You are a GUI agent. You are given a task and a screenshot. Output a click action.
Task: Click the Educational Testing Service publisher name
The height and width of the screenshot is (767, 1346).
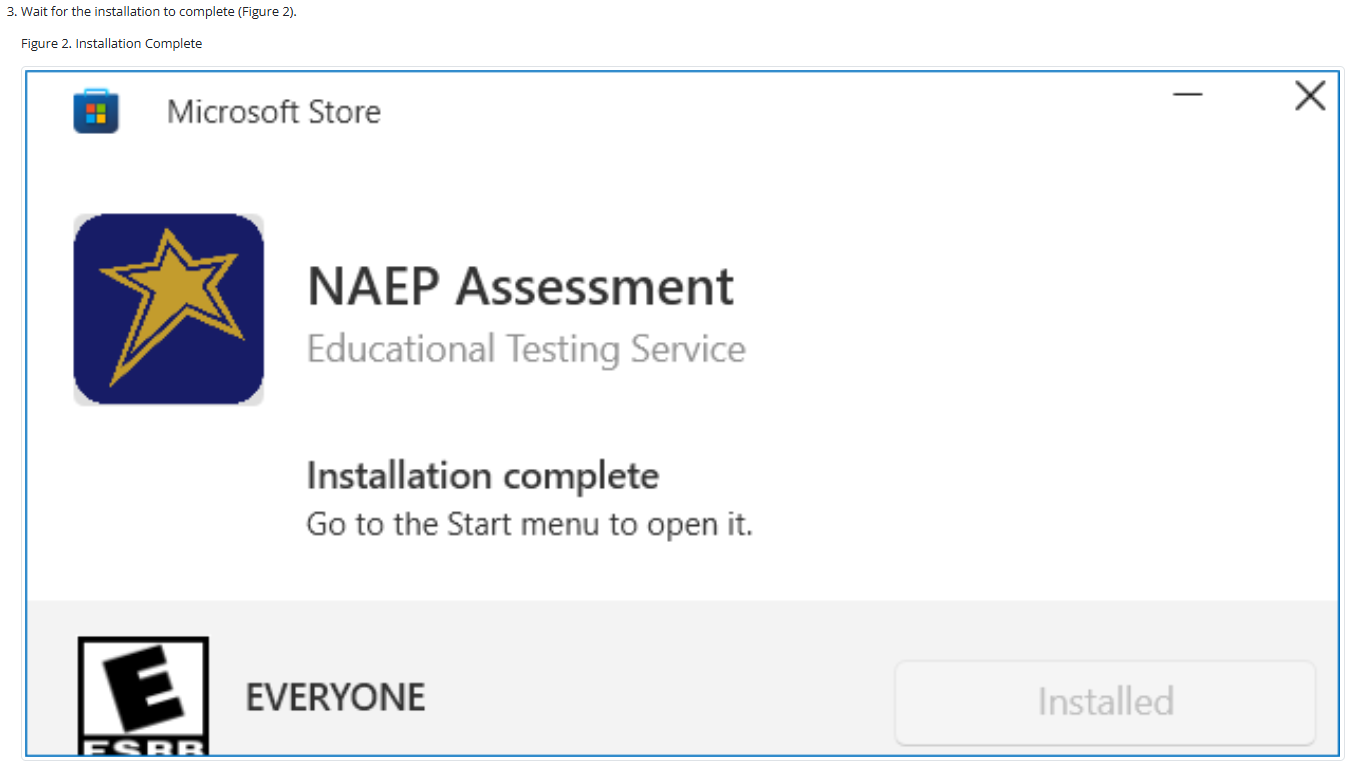point(526,349)
